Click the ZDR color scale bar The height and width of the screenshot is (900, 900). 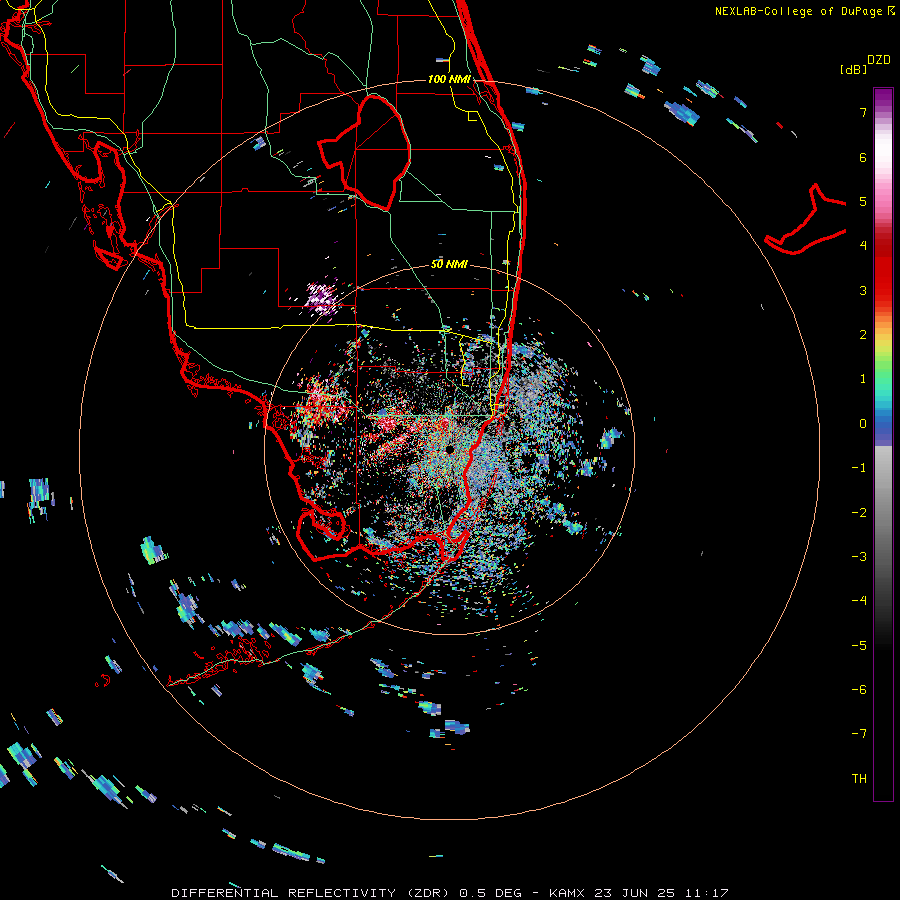point(883,444)
